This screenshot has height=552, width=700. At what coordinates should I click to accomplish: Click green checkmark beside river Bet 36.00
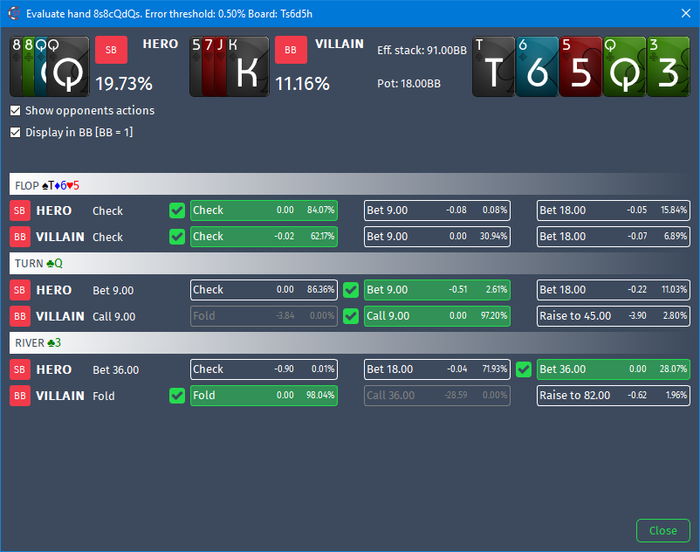pyautogui.click(x=524, y=369)
